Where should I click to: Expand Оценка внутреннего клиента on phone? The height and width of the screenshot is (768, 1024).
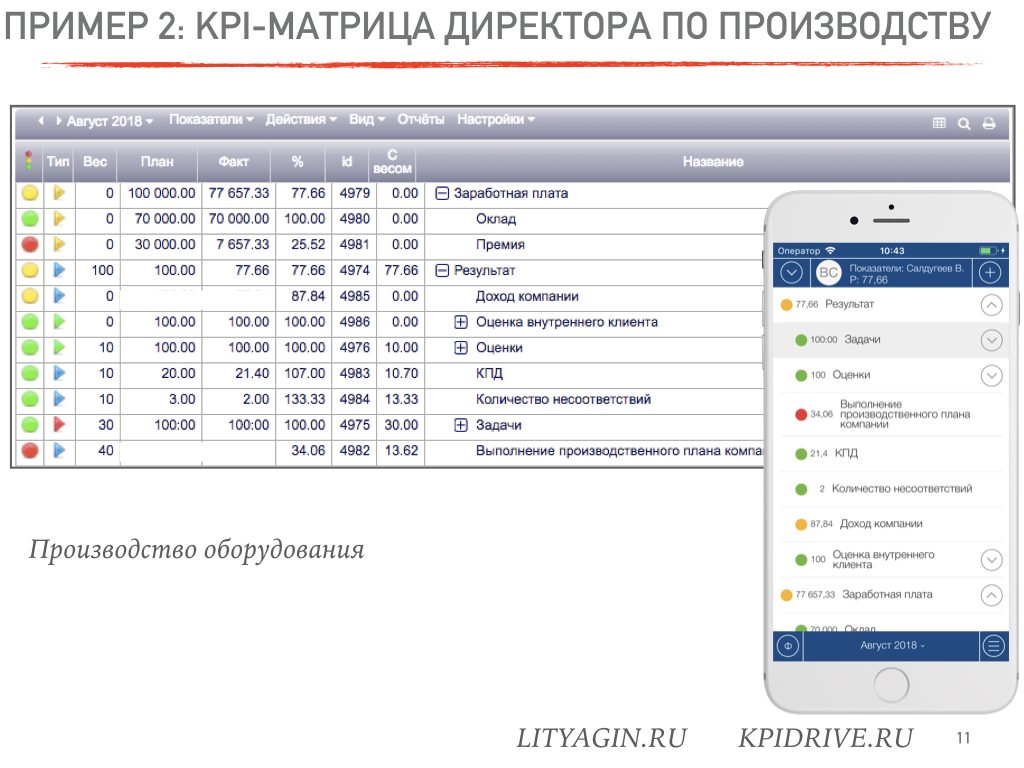(x=991, y=560)
